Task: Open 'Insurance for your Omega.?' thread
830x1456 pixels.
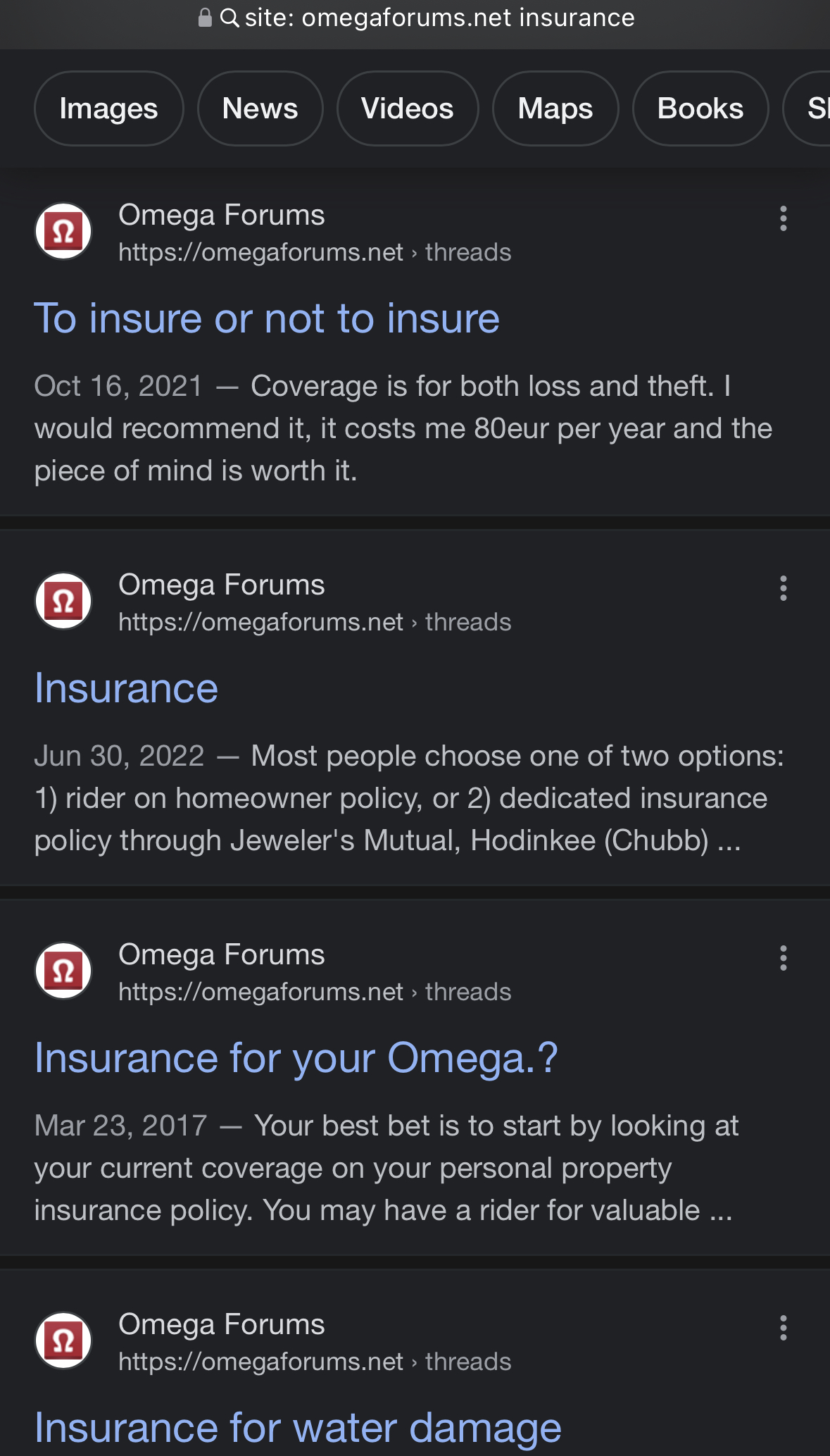Action: point(296,1058)
